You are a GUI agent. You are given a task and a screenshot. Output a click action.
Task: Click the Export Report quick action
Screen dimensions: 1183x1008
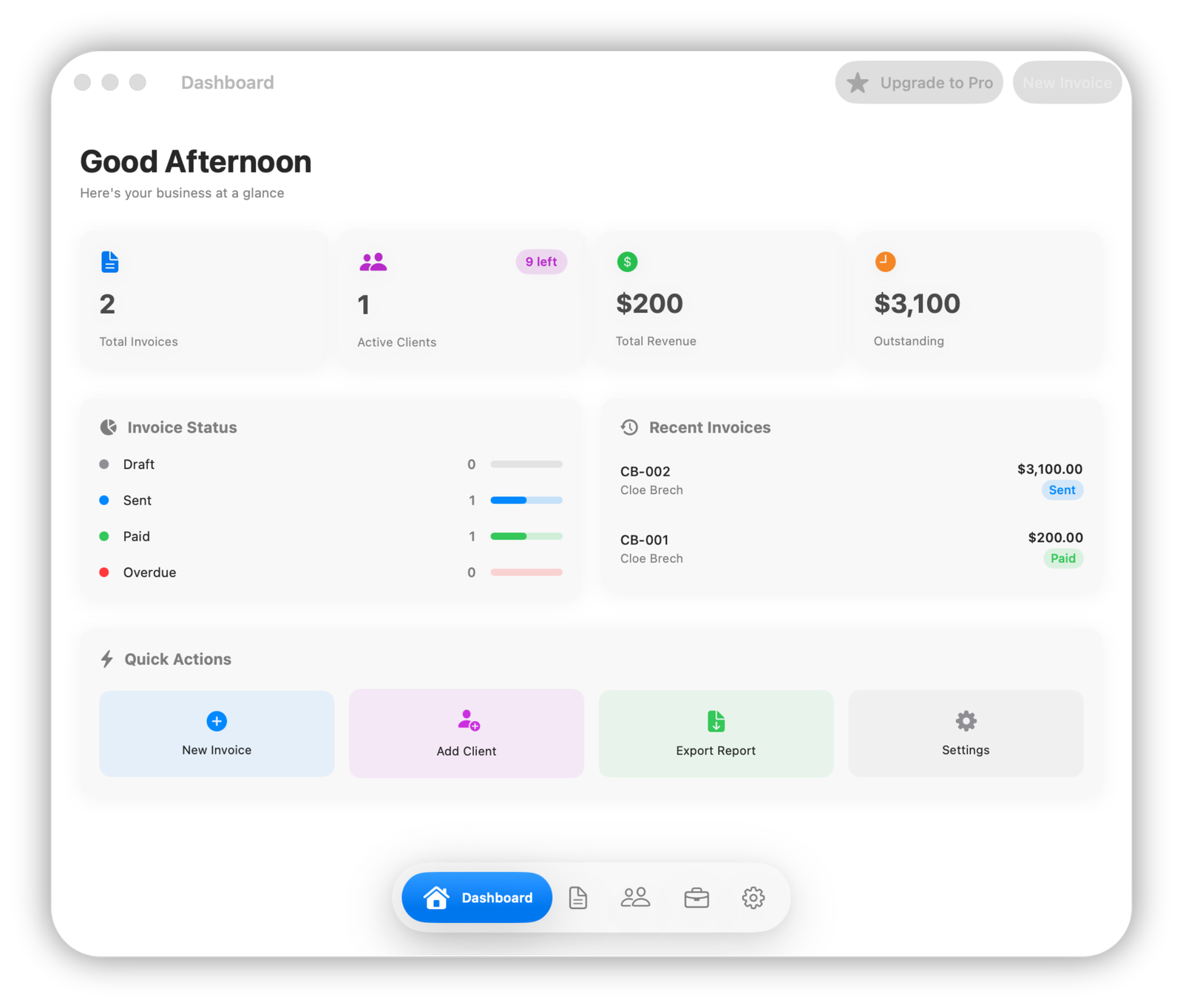(715, 734)
